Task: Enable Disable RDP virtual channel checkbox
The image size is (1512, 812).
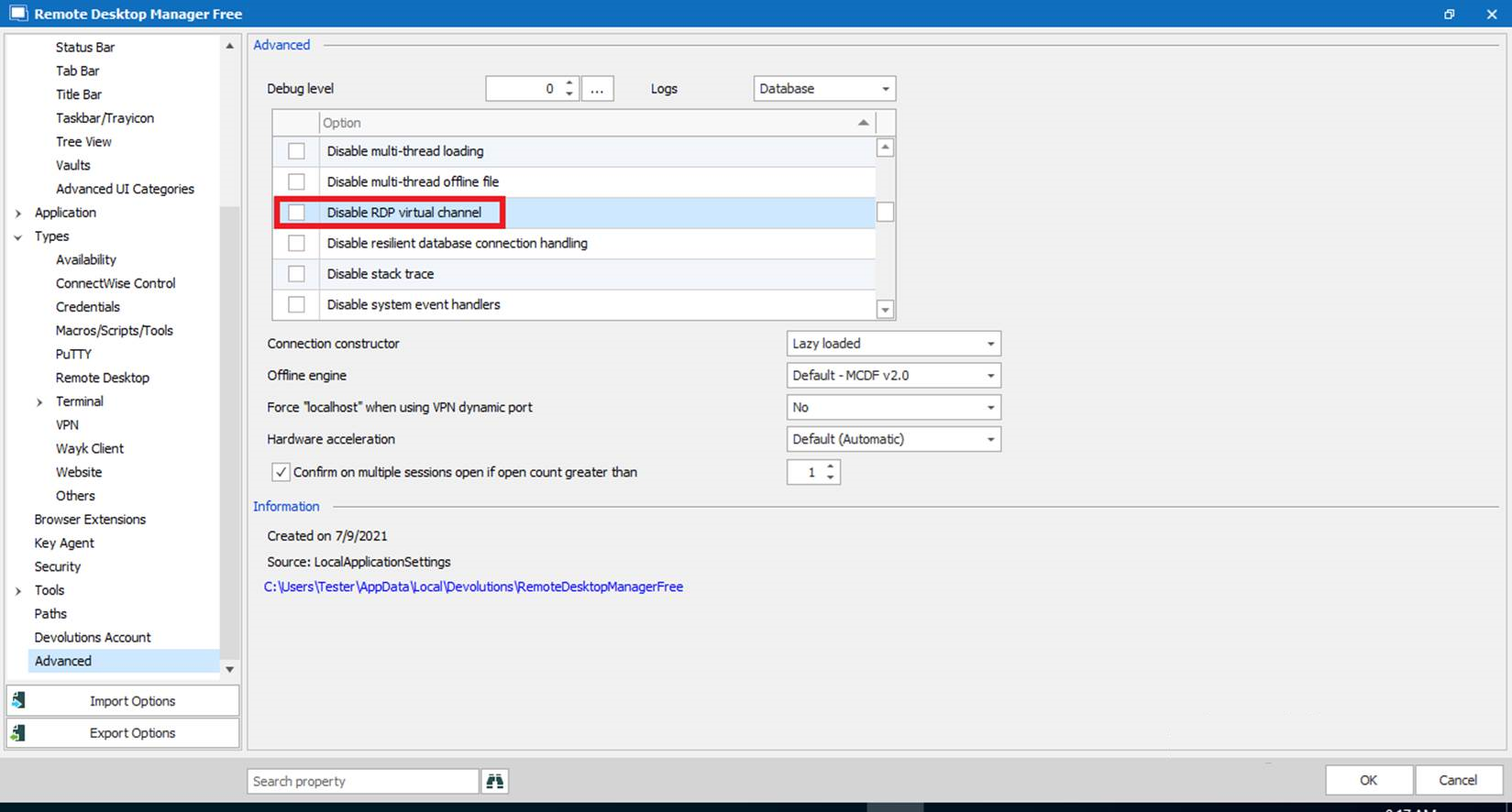Action: 296,213
